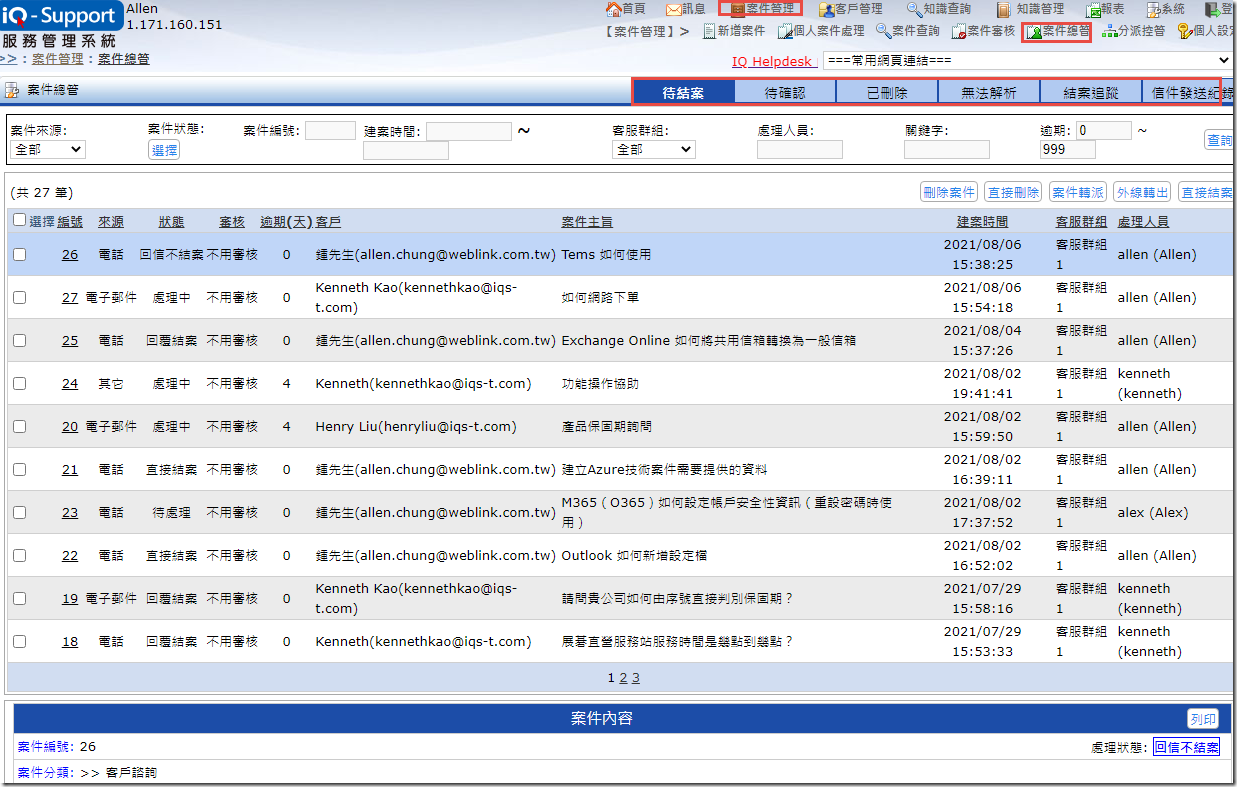Sort by 客戶 column header

328,221
